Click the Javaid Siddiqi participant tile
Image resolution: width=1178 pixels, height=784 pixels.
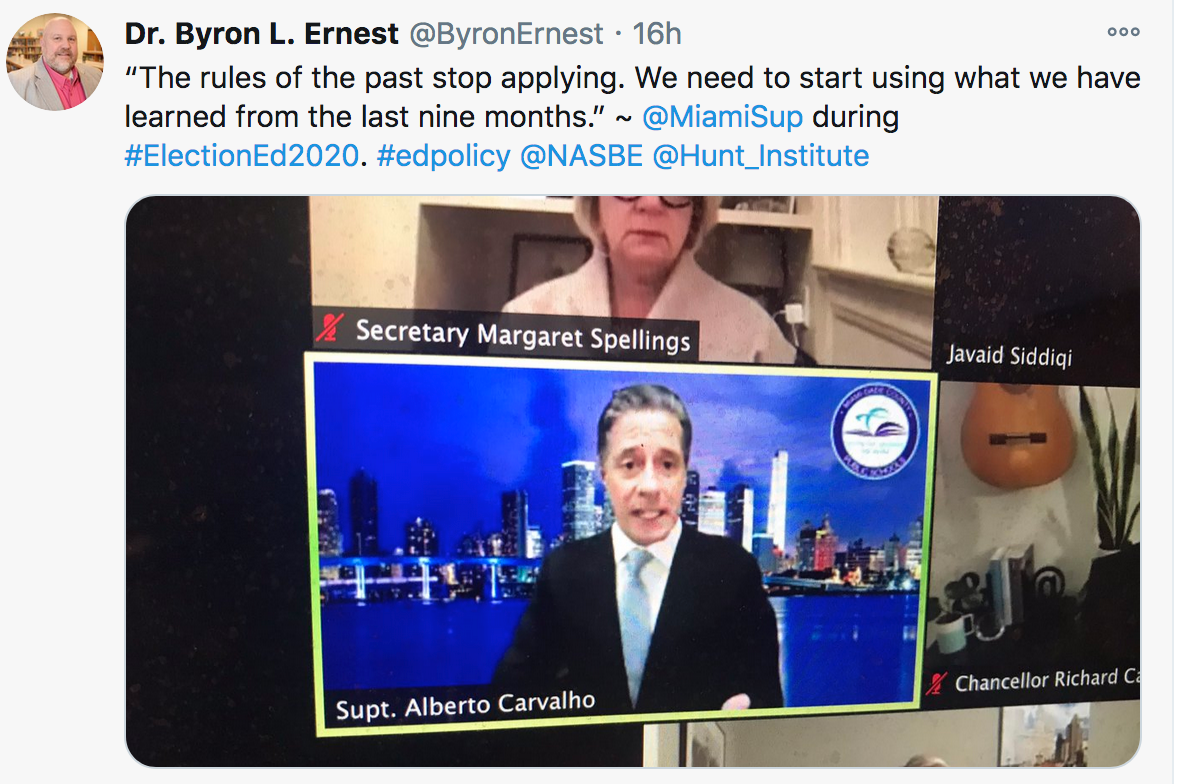(1037, 289)
